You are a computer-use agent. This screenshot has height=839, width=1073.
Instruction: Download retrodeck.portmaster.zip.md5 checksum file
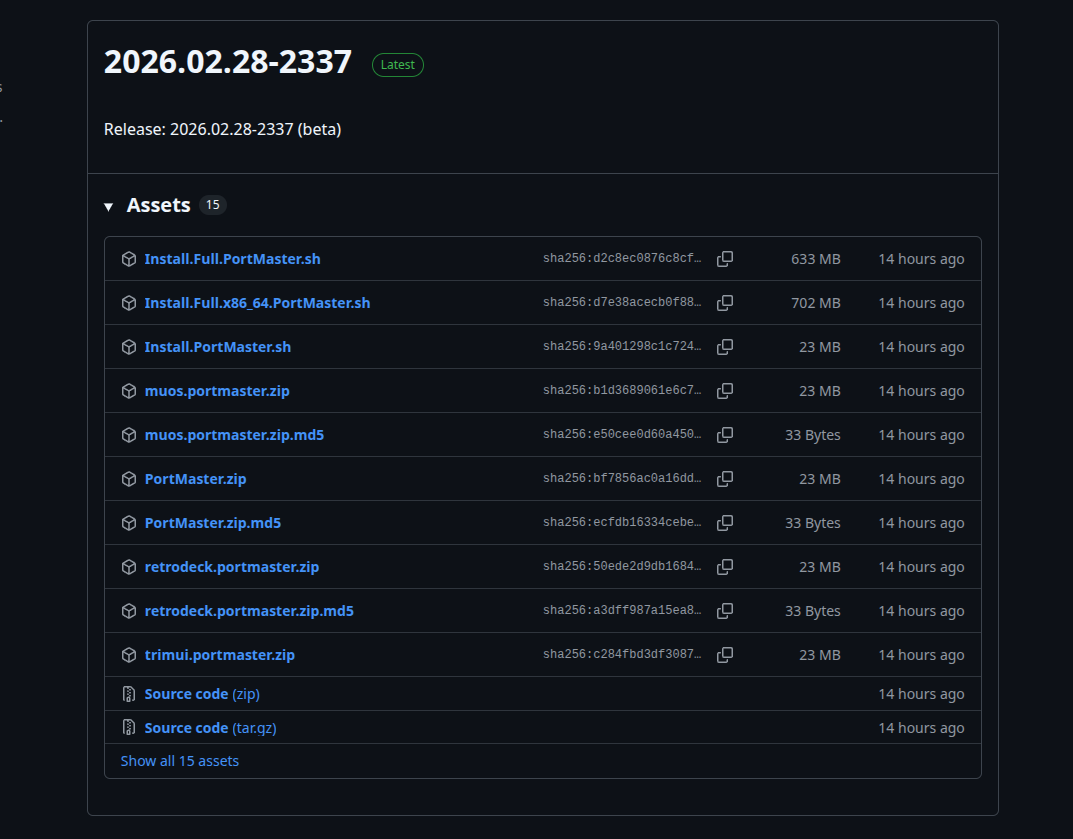(249, 611)
